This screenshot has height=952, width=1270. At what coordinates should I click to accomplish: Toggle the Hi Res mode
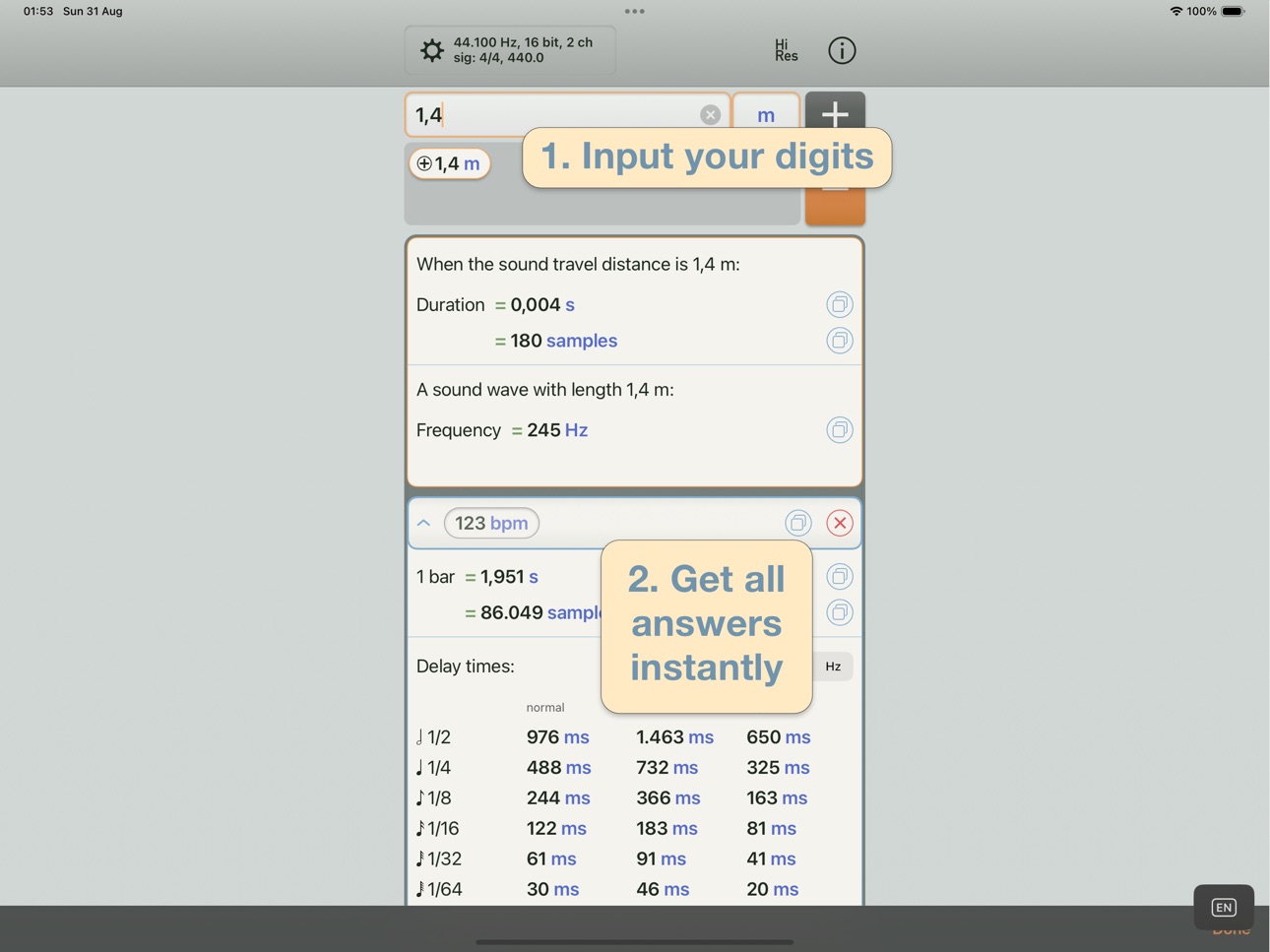pos(786,50)
